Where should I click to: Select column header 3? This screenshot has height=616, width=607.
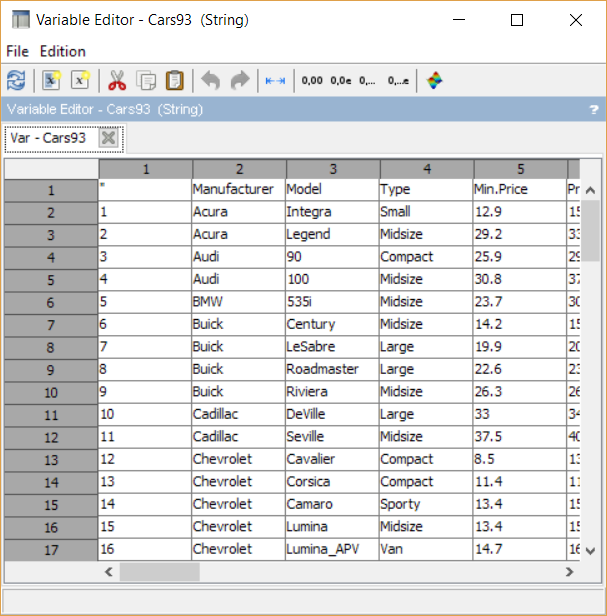333,169
